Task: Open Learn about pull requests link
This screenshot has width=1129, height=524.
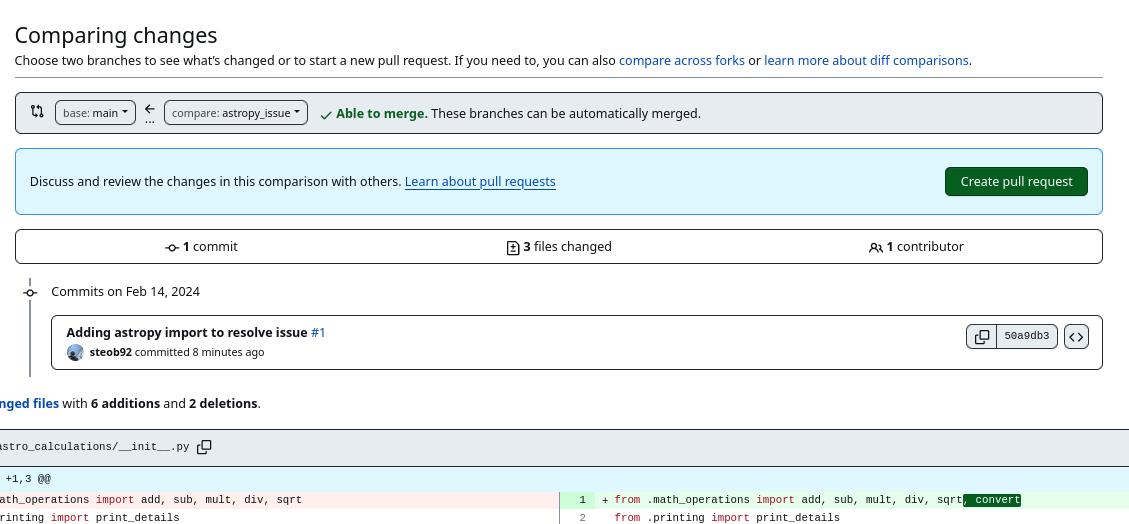Action: [480, 182]
